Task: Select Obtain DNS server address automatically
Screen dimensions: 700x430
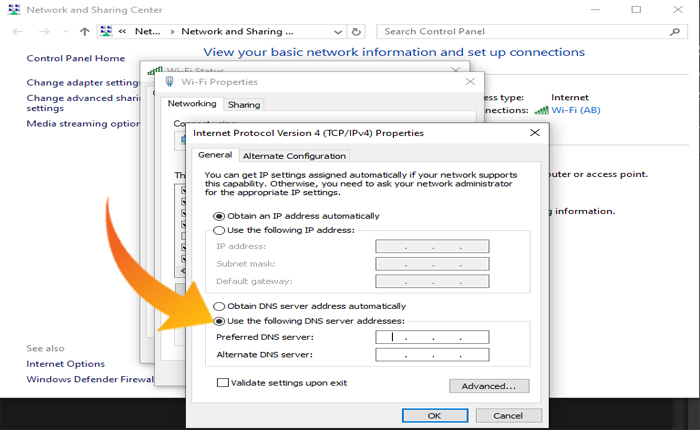Action: [219, 306]
